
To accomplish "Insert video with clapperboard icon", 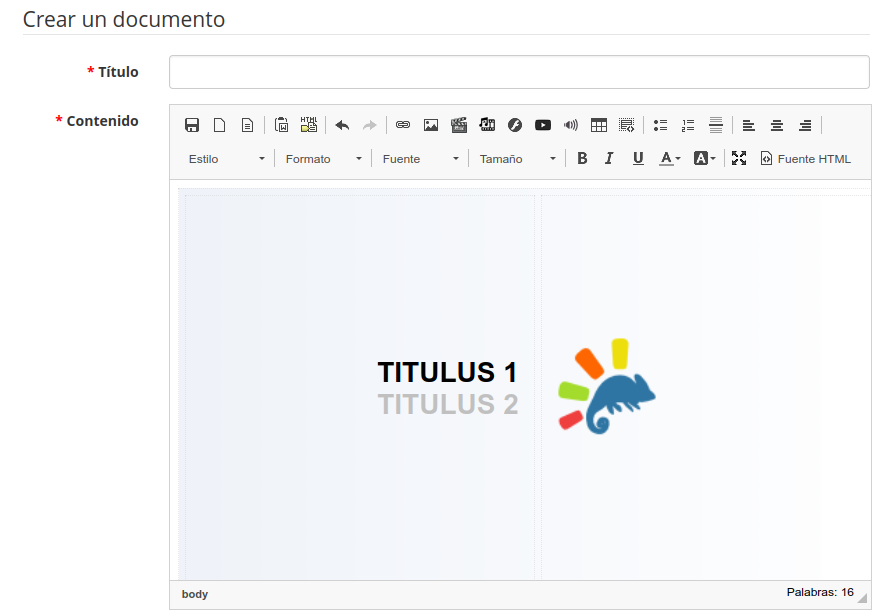I will (x=459, y=125).
